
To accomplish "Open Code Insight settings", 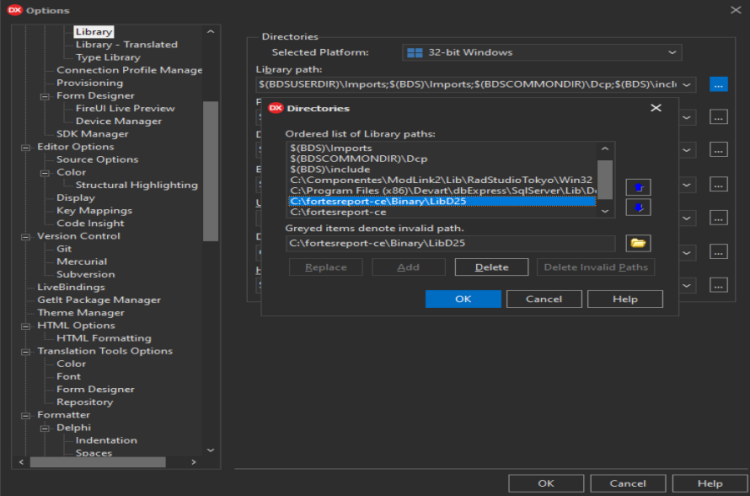I will coord(90,223).
